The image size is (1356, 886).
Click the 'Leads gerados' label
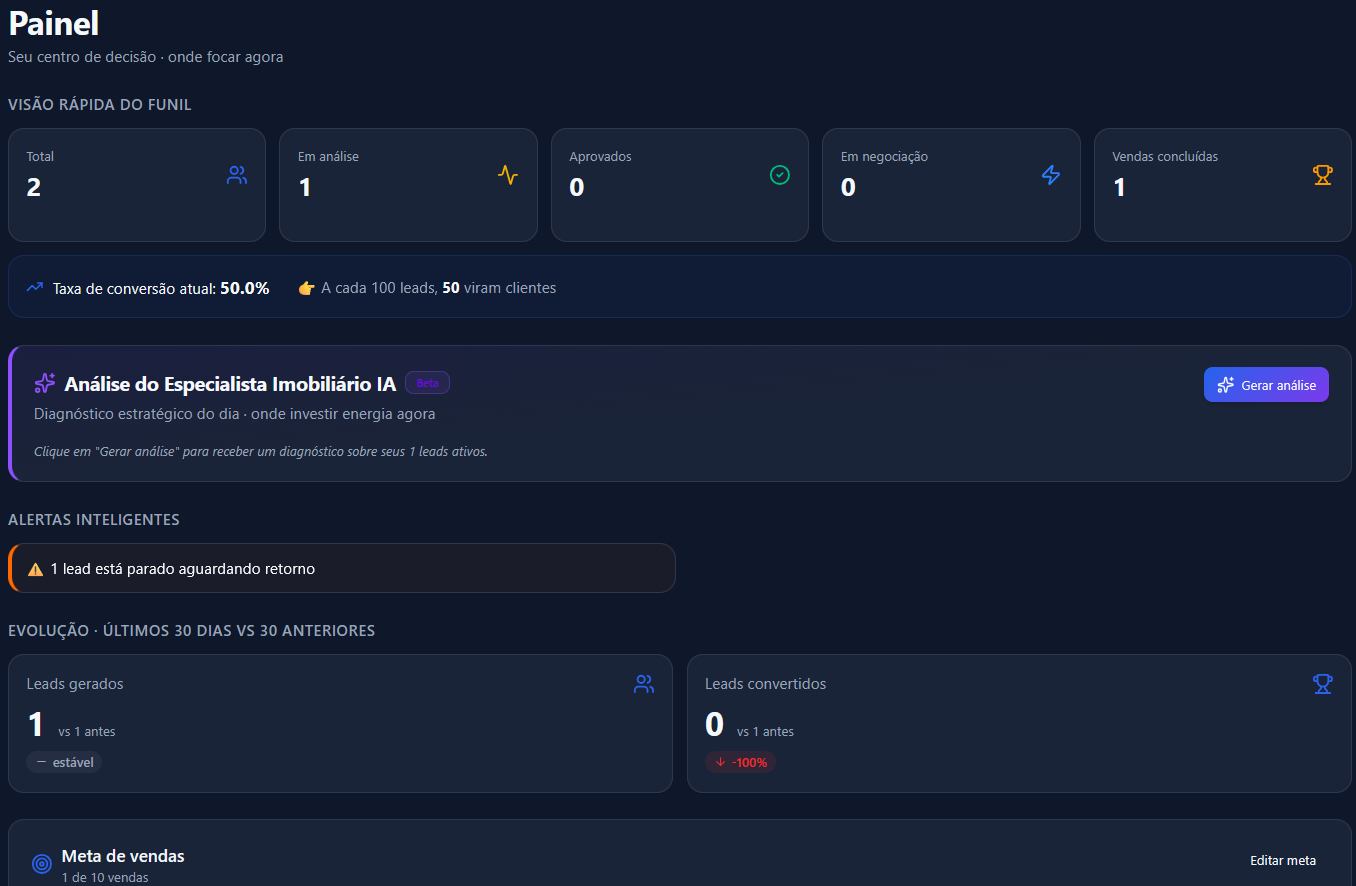[75, 684]
